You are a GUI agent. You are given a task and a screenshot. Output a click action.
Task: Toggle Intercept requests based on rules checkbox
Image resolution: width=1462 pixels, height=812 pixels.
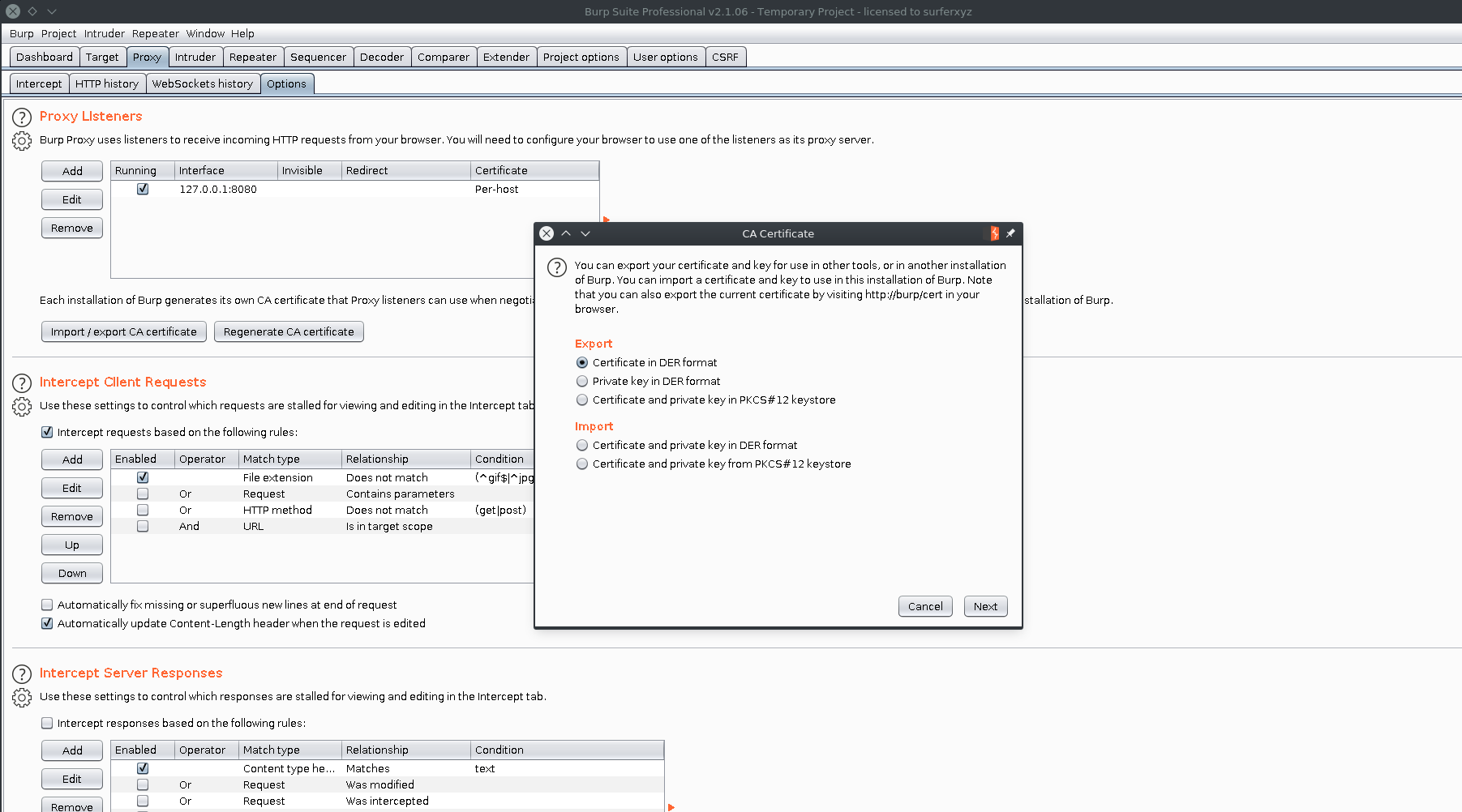tap(47, 432)
